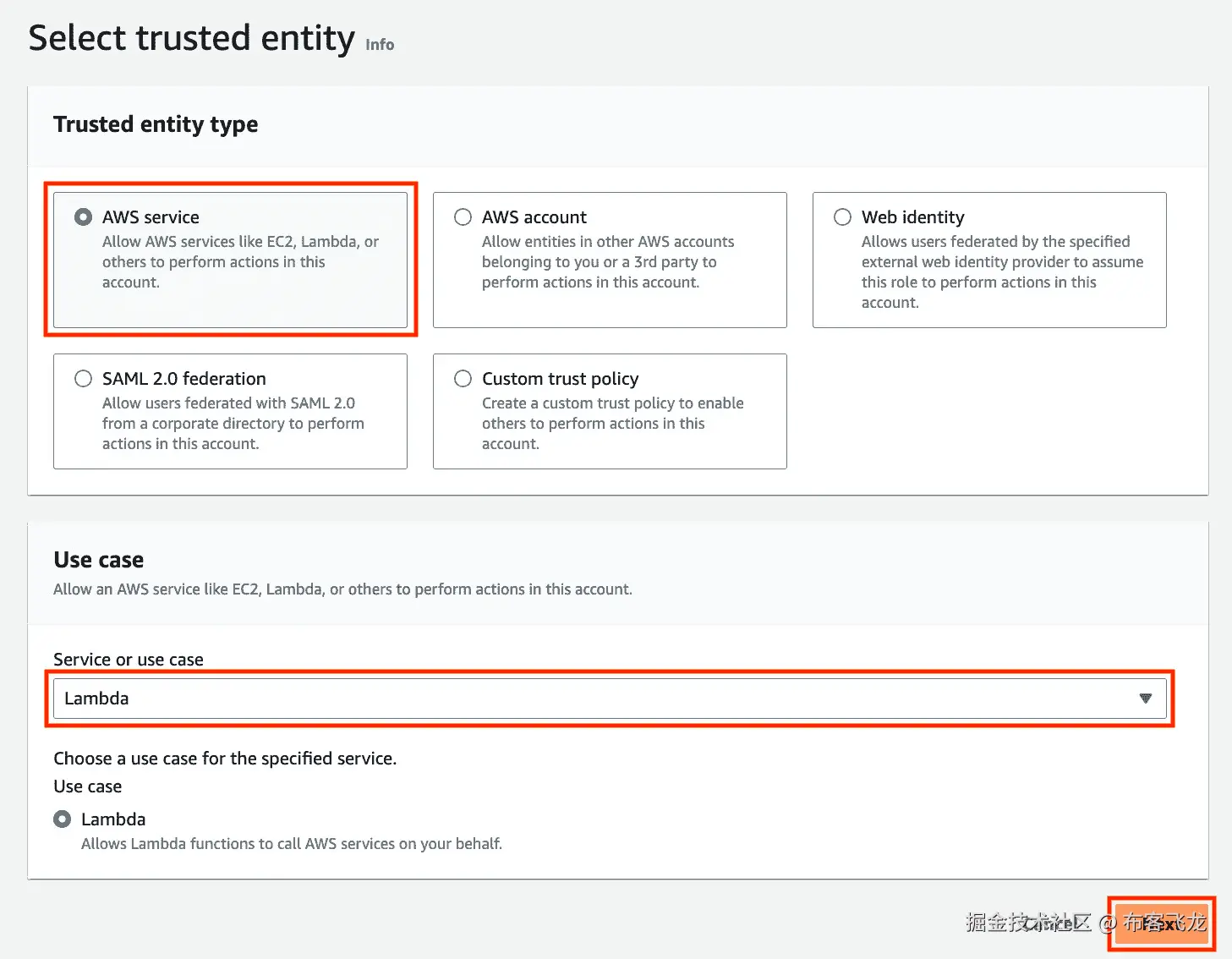Select the AWS service radio button

83,217
